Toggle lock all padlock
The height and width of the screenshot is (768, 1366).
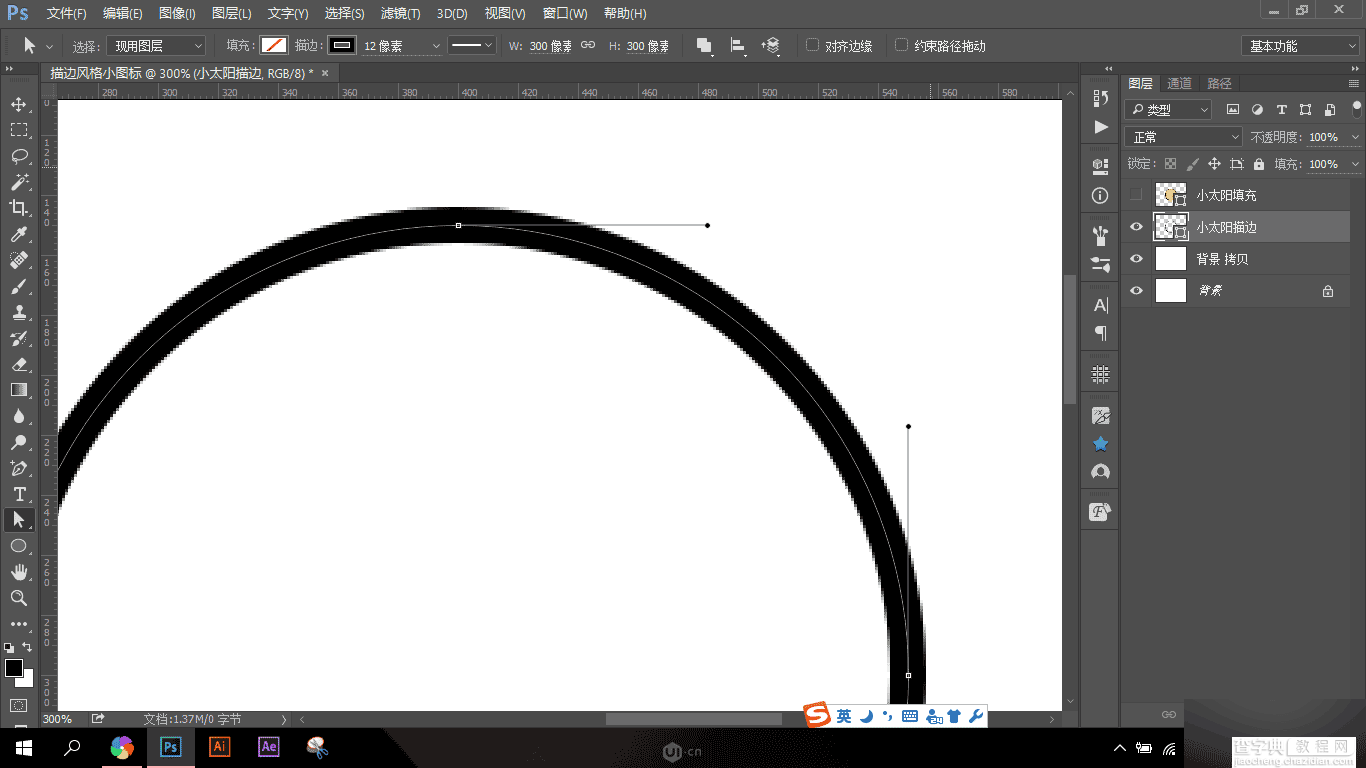pos(1259,164)
